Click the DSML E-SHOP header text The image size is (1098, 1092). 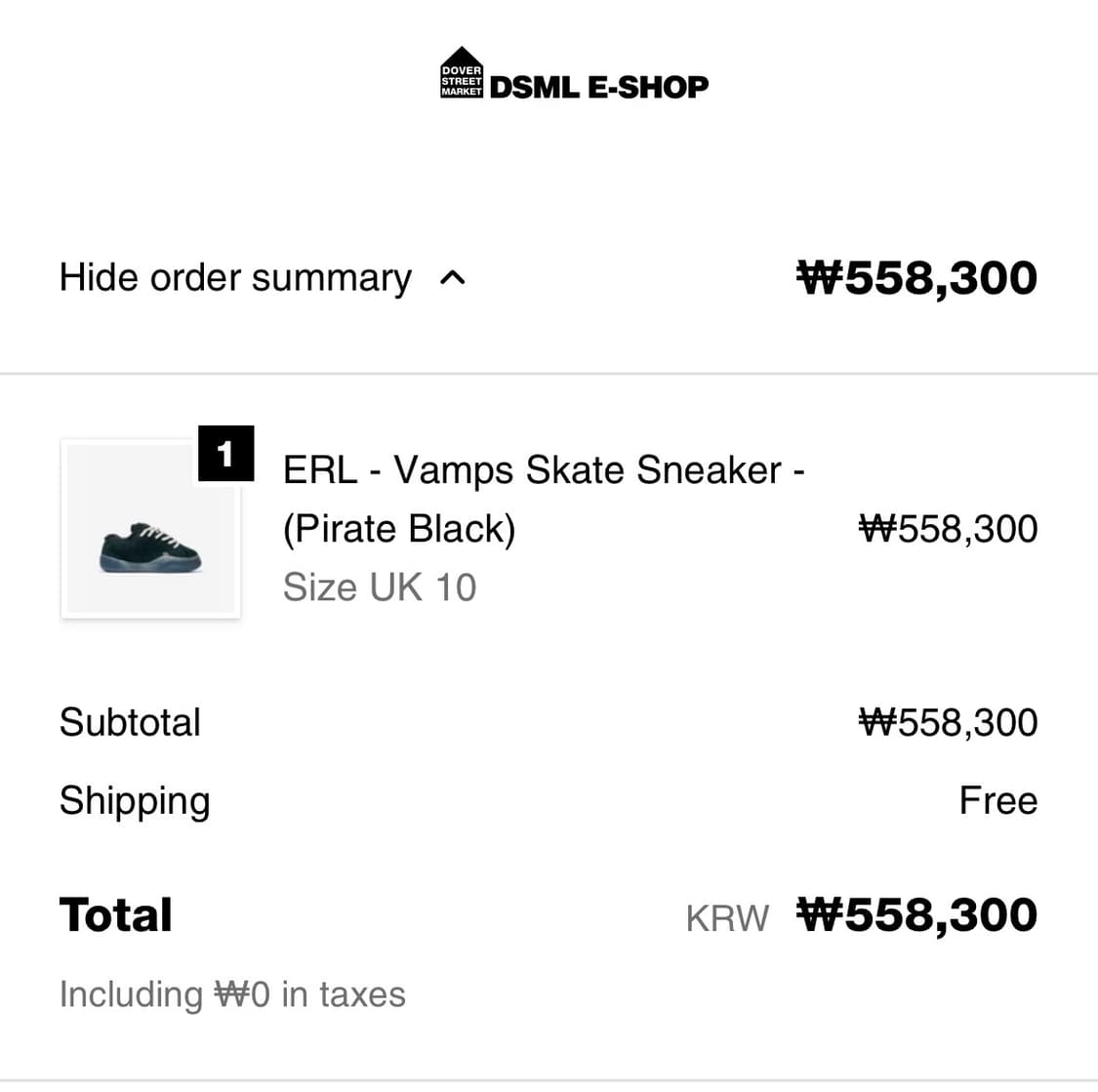[x=599, y=86]
